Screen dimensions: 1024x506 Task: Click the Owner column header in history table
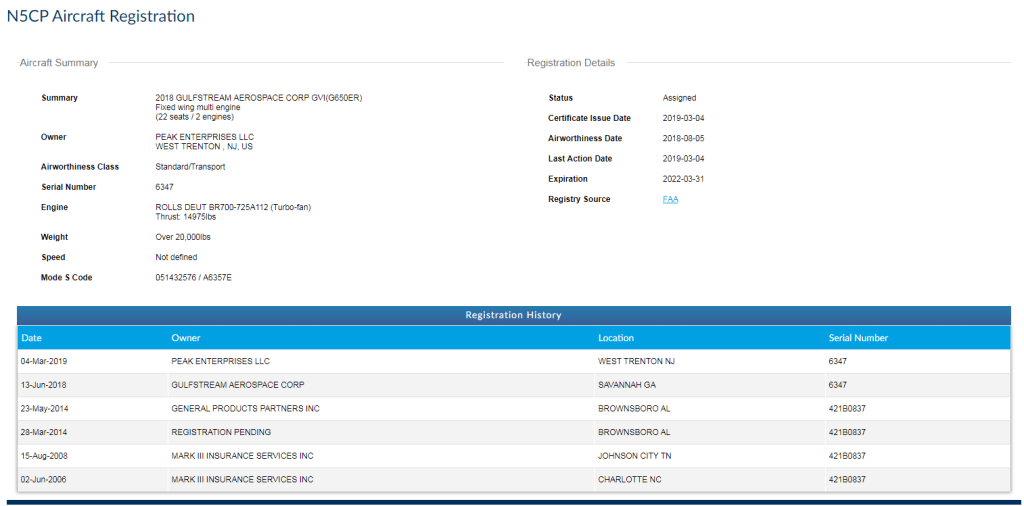pyautogui.click(x=186, y=338)
